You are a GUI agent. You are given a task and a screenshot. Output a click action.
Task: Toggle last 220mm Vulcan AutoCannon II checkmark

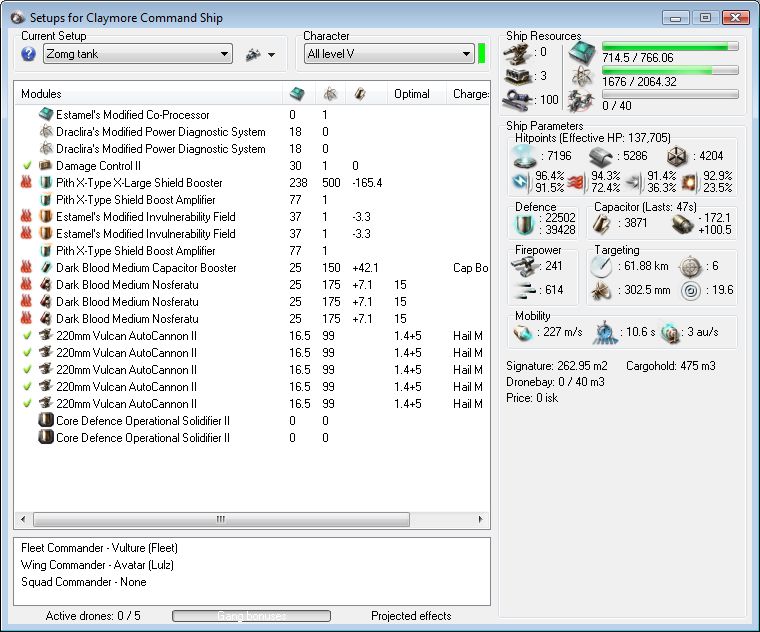(x=27, y=403)
